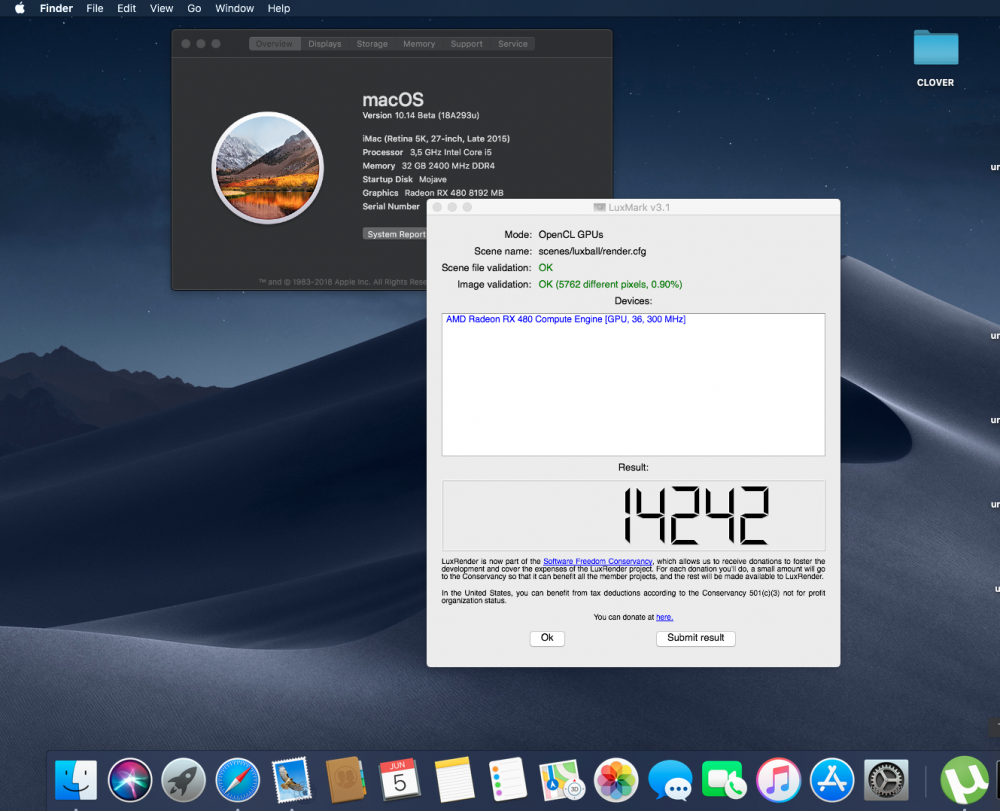Click the macOS version 10.14 Beta text
1000x811 pixels.
point(421,115)
